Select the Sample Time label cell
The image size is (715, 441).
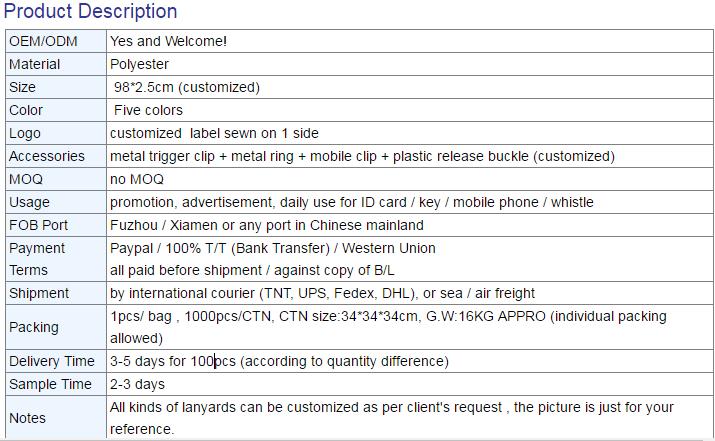tap(56, 384)
